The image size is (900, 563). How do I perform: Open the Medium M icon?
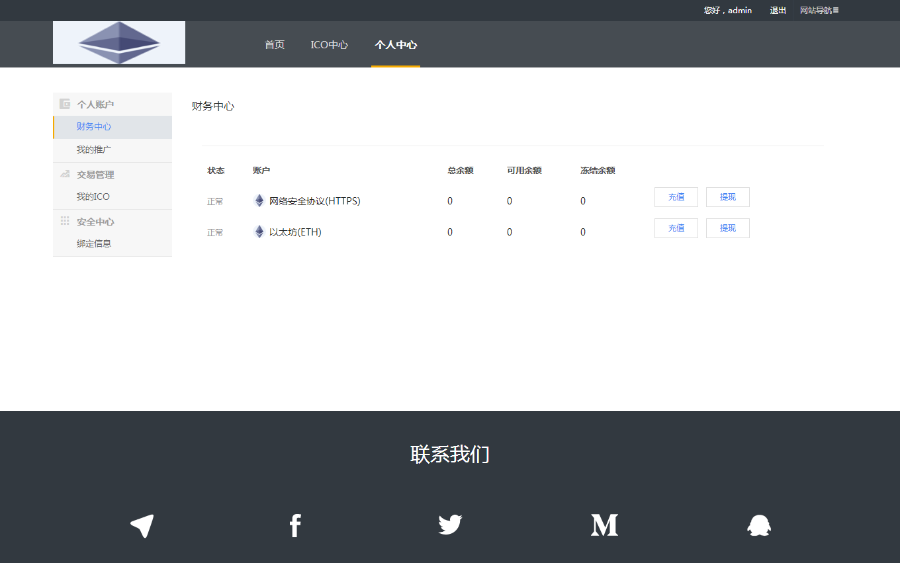tap(604, 525)
